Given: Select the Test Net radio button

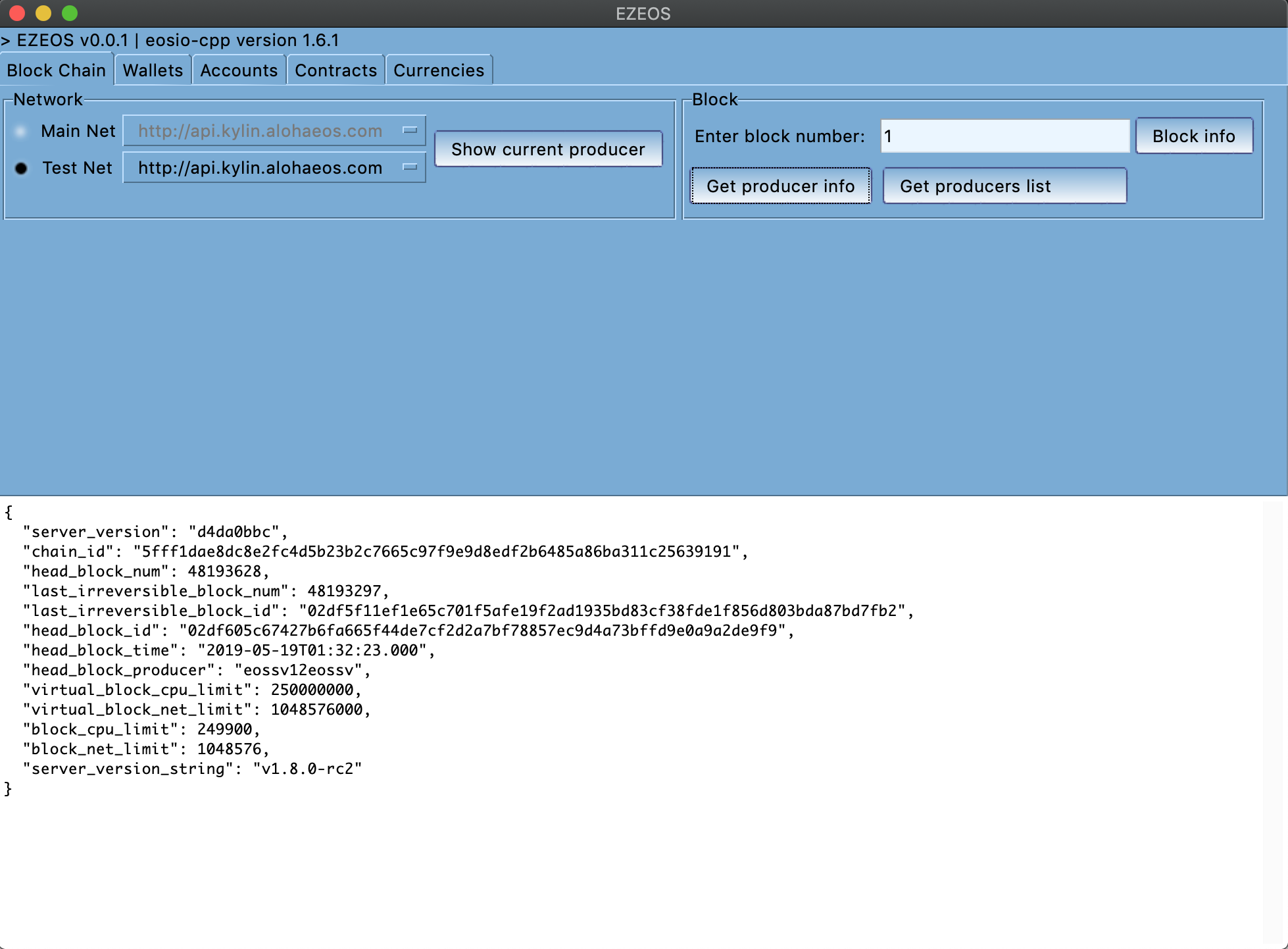Looking at the screenshot, I should click(21, 168).
